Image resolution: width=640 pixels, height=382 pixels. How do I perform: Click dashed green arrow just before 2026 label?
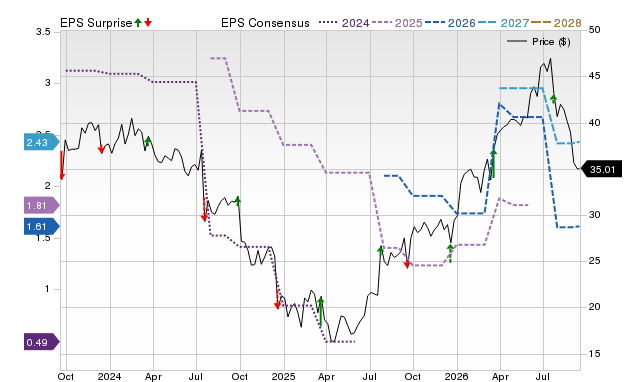coord(450,253)
